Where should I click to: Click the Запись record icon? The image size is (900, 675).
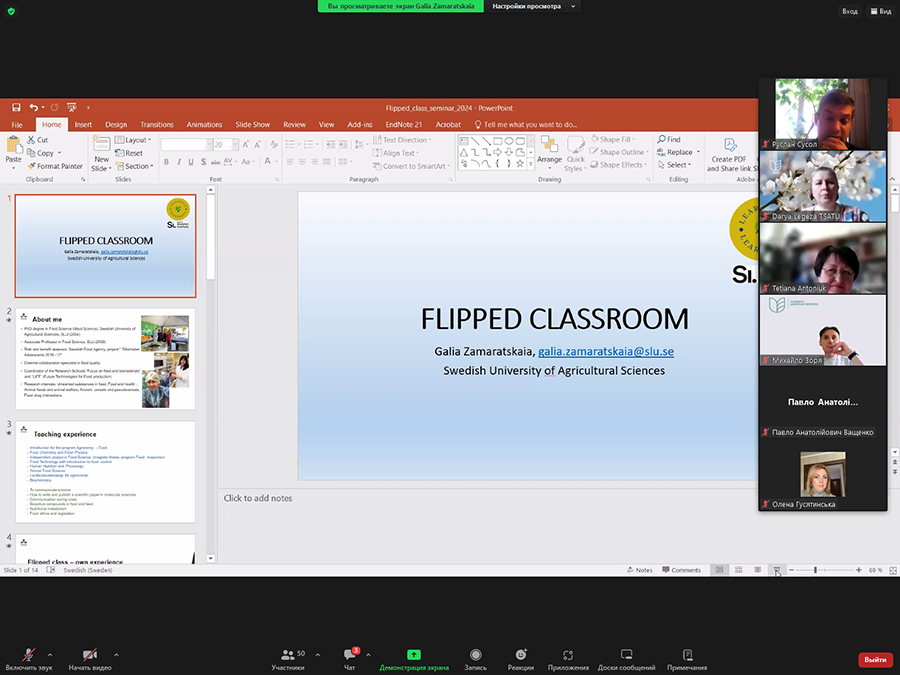pos(475,655)
